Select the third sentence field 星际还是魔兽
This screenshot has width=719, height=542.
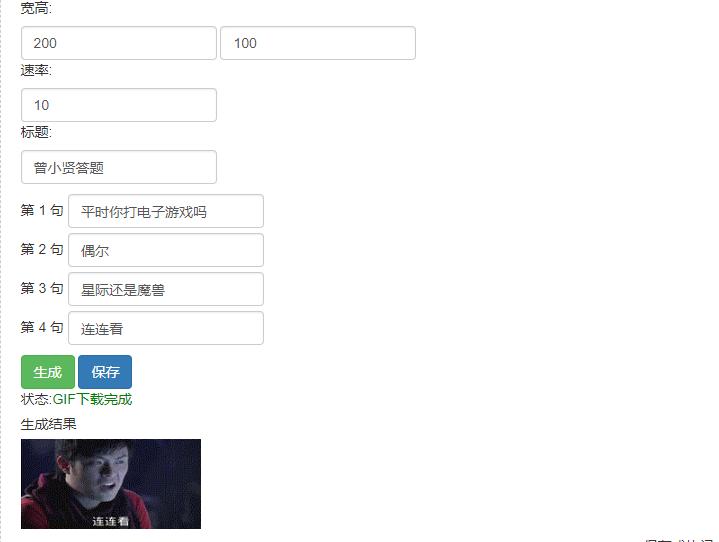pos(166,289)
